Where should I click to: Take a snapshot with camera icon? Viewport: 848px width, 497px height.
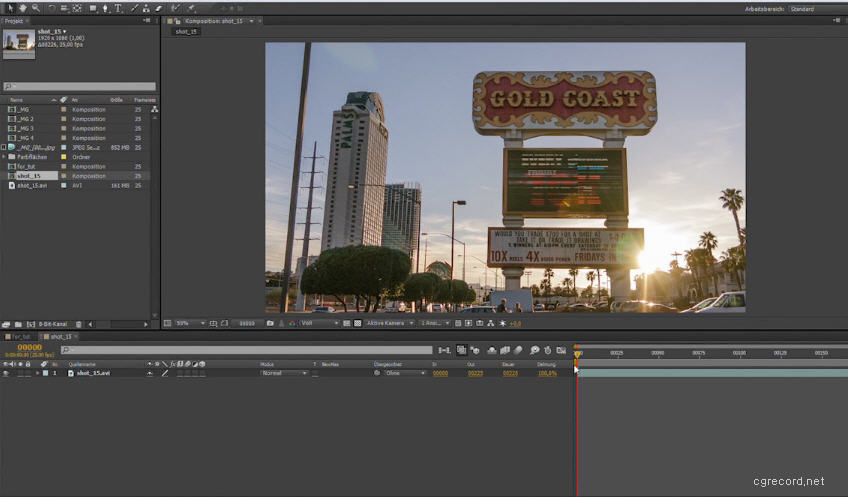coord(270,323)
